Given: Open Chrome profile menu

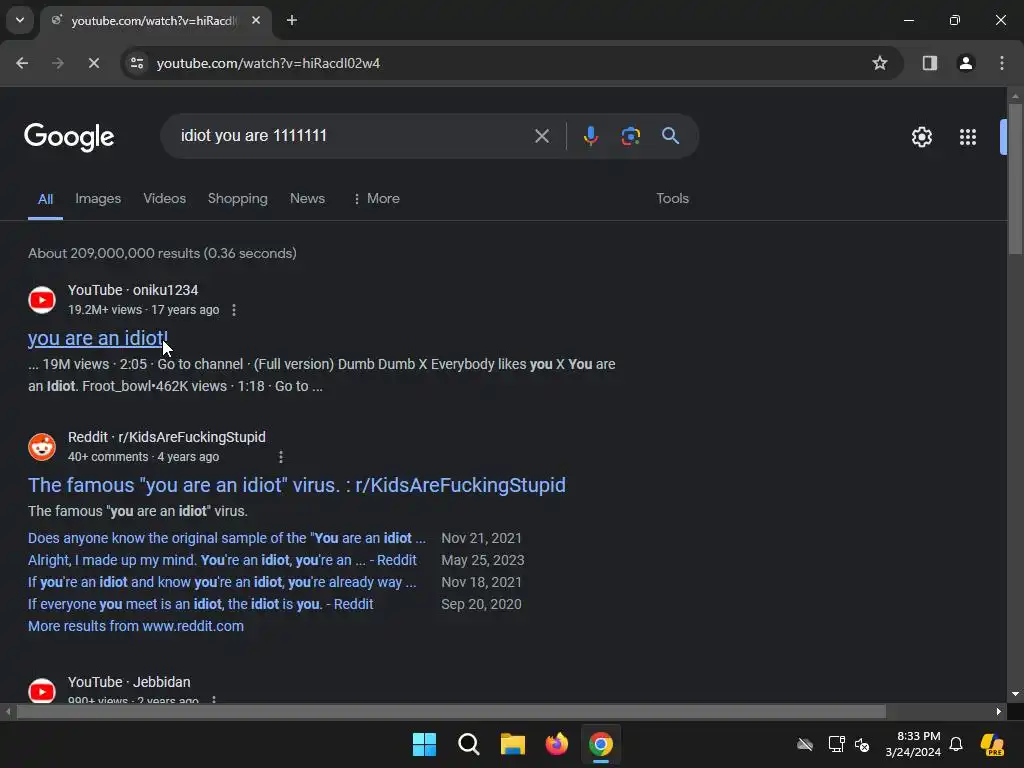Looking at the screenshot, I should pyautogui.click(x=966, y=63).
